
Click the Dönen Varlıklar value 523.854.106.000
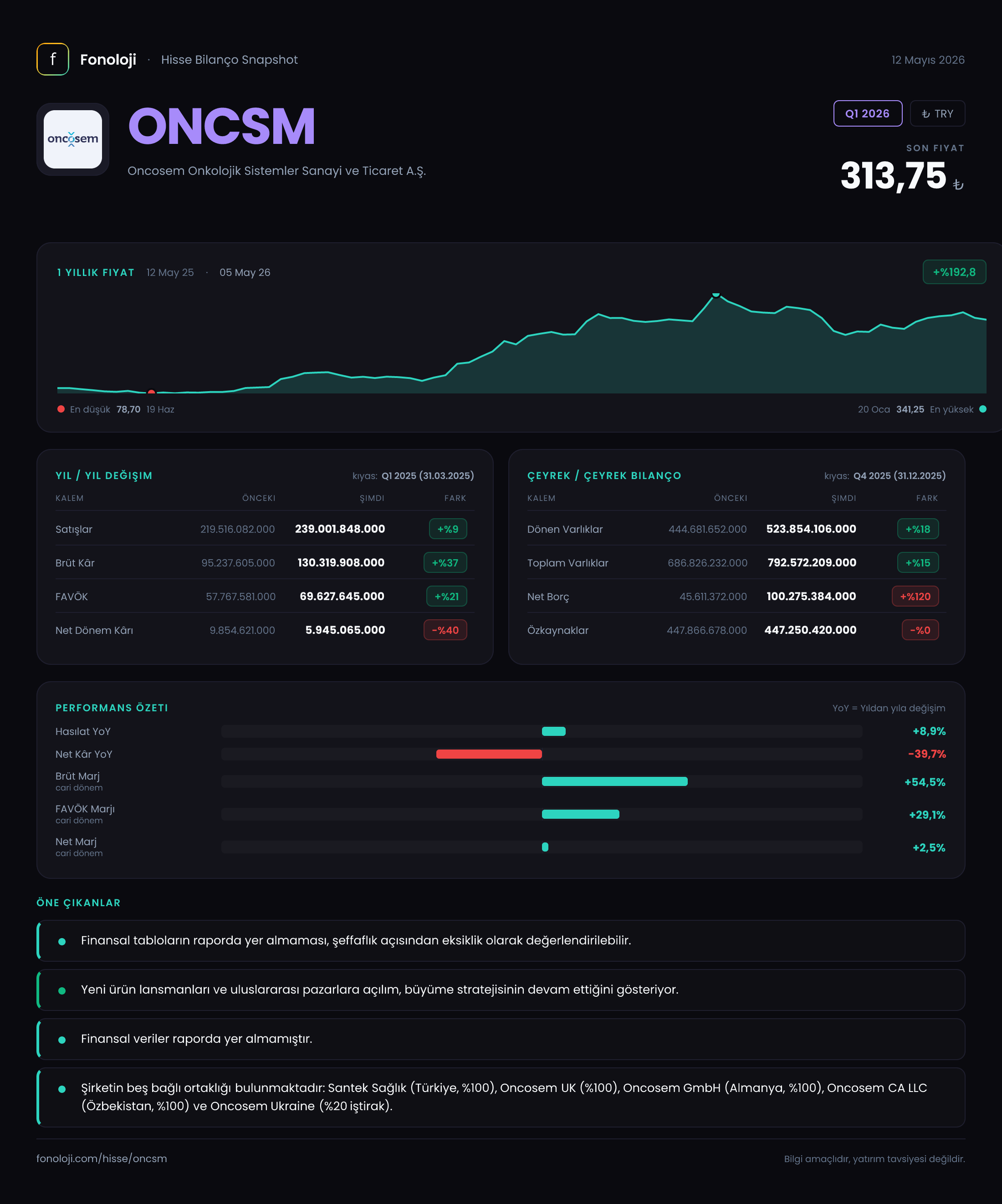click(811, 529)
